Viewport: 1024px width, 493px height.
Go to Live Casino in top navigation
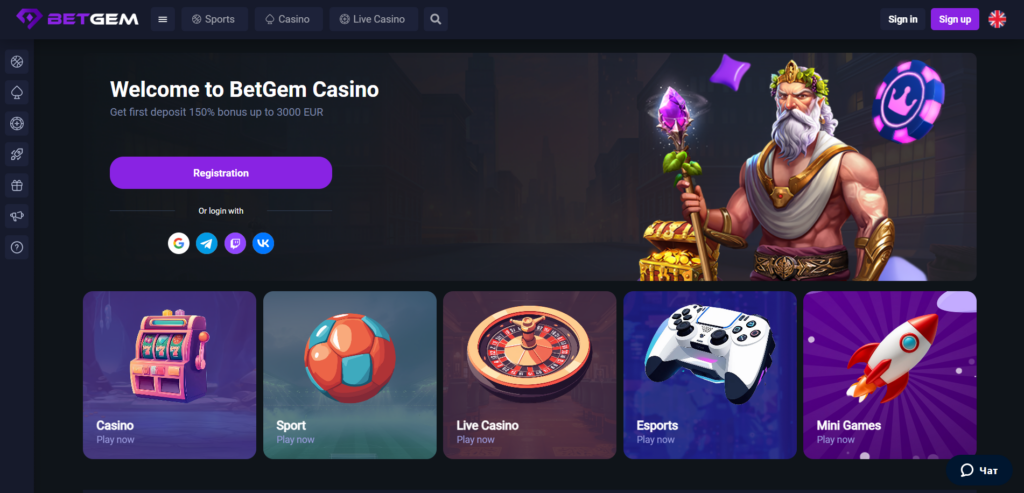click(x=373, y=19)
